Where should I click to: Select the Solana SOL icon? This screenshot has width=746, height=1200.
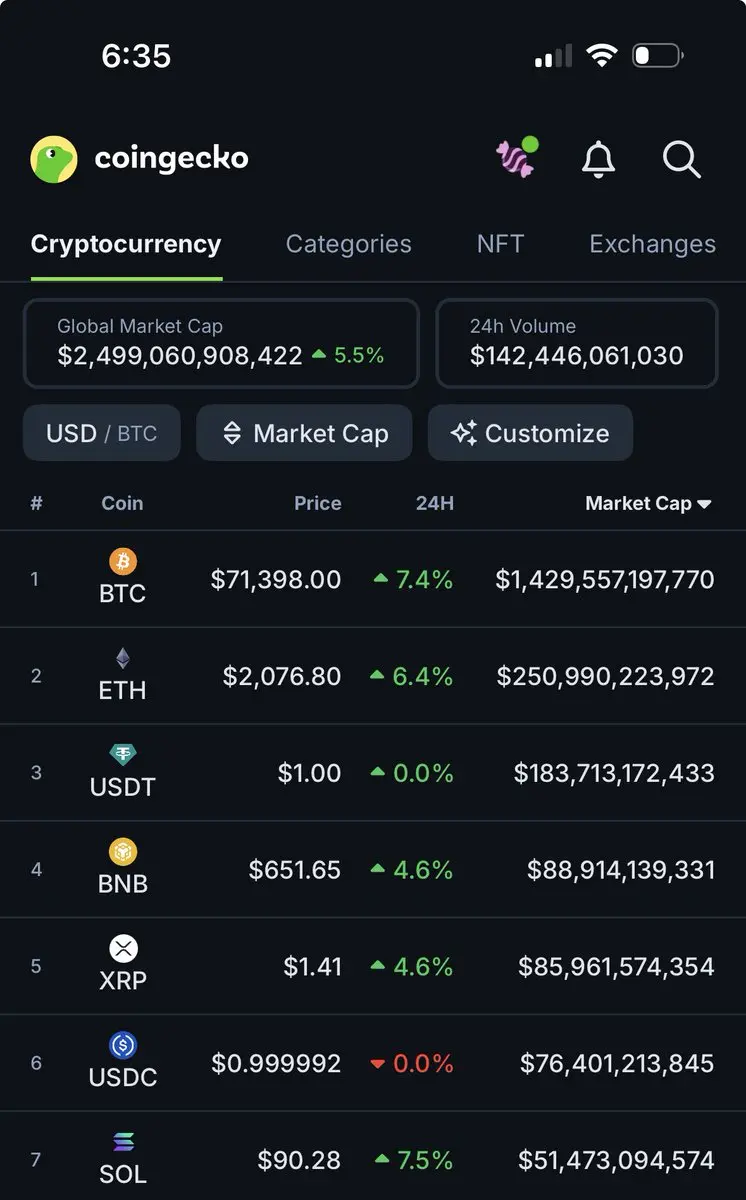pos(123,1142)
